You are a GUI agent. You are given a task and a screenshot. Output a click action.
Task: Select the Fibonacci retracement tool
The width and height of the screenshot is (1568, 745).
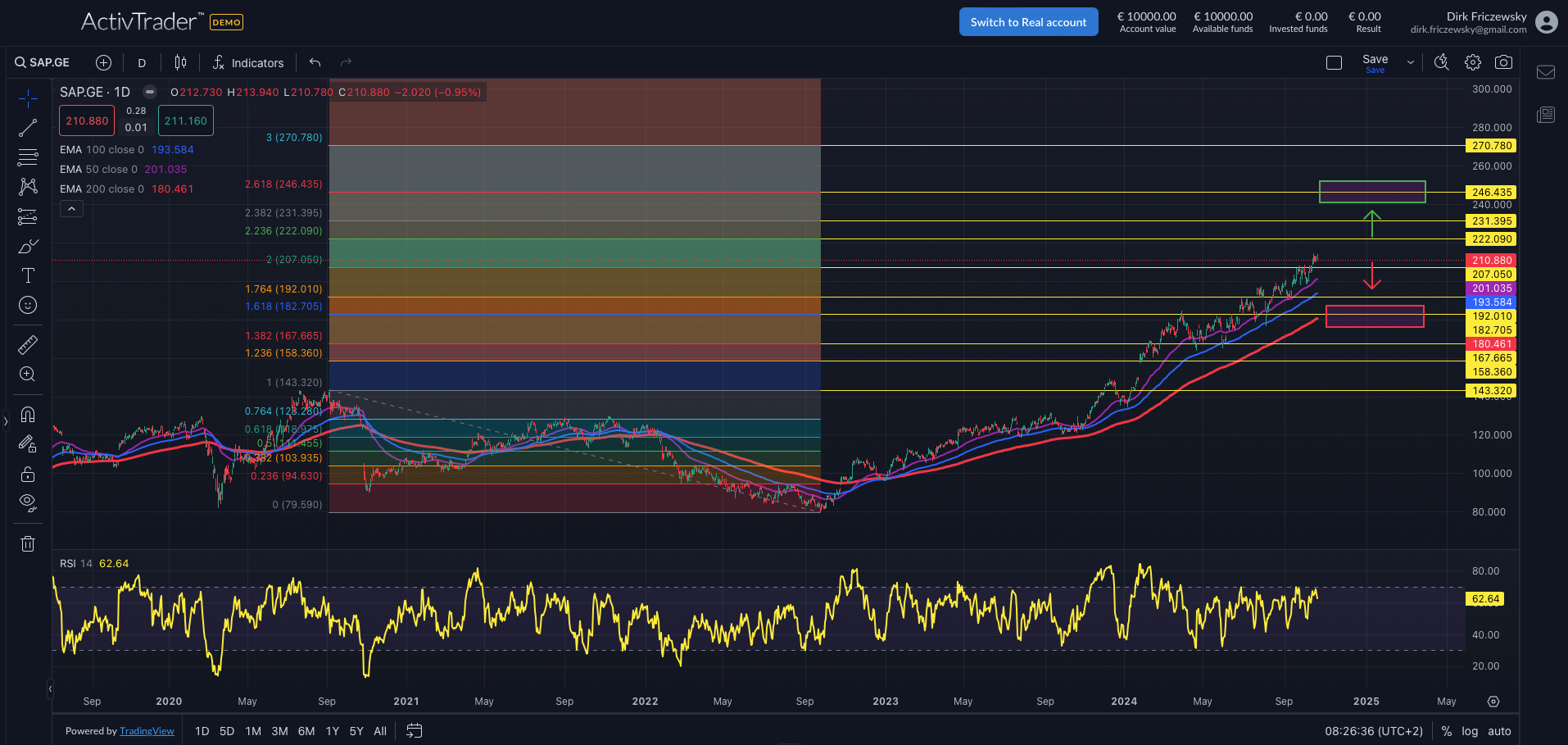pos(28,157)
